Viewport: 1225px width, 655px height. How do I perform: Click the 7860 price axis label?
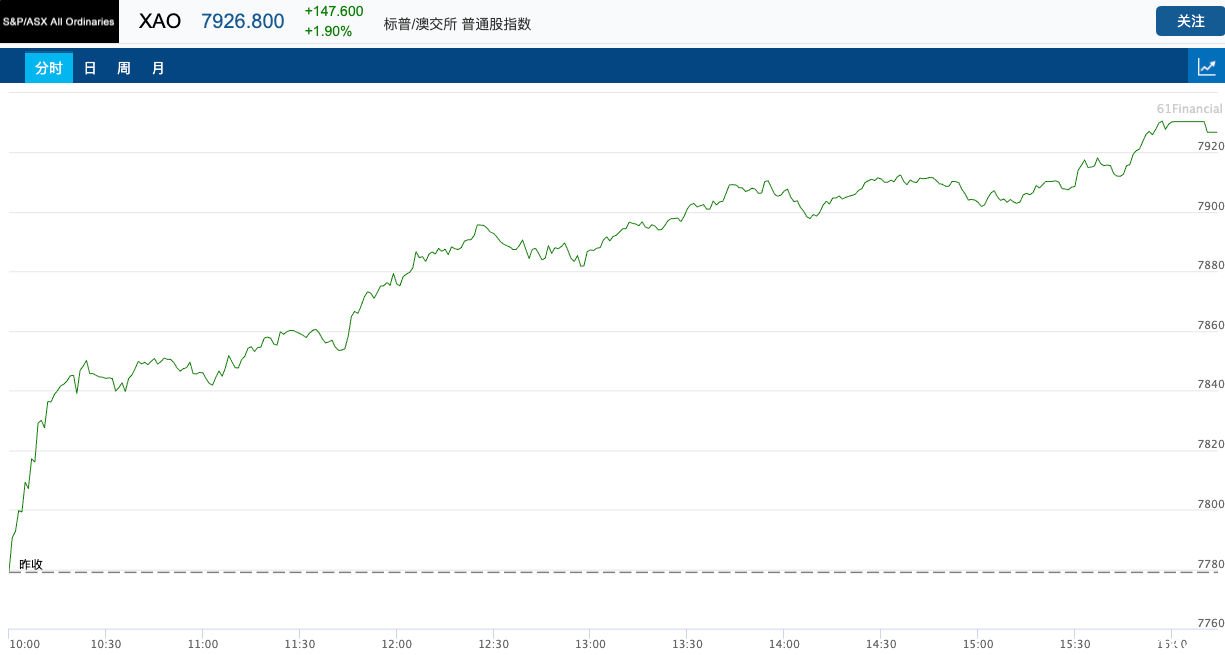pyautogui.click(x=1210, y=325)
